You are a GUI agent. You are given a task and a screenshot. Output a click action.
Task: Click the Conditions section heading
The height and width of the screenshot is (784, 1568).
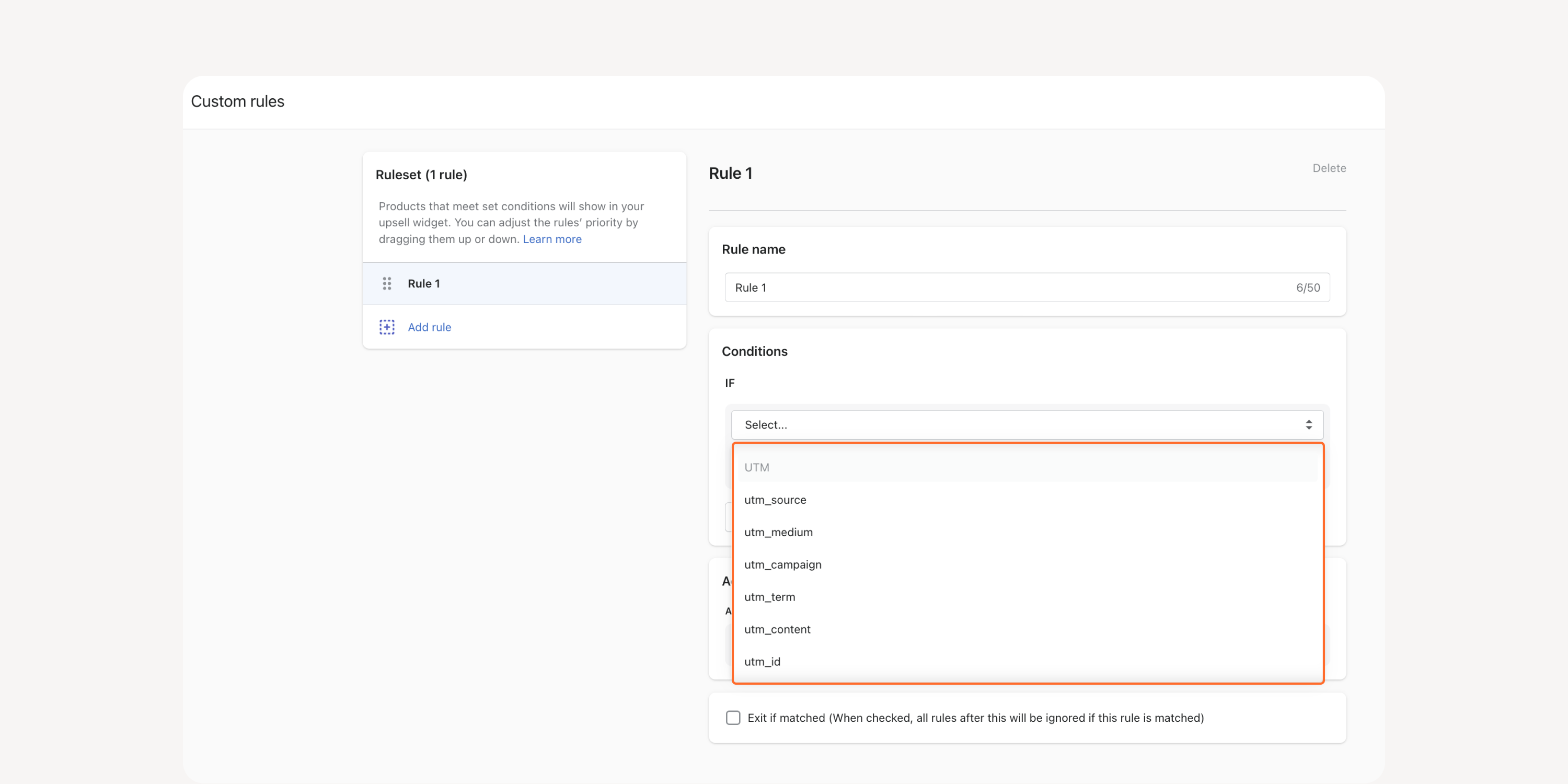[754, 351]
